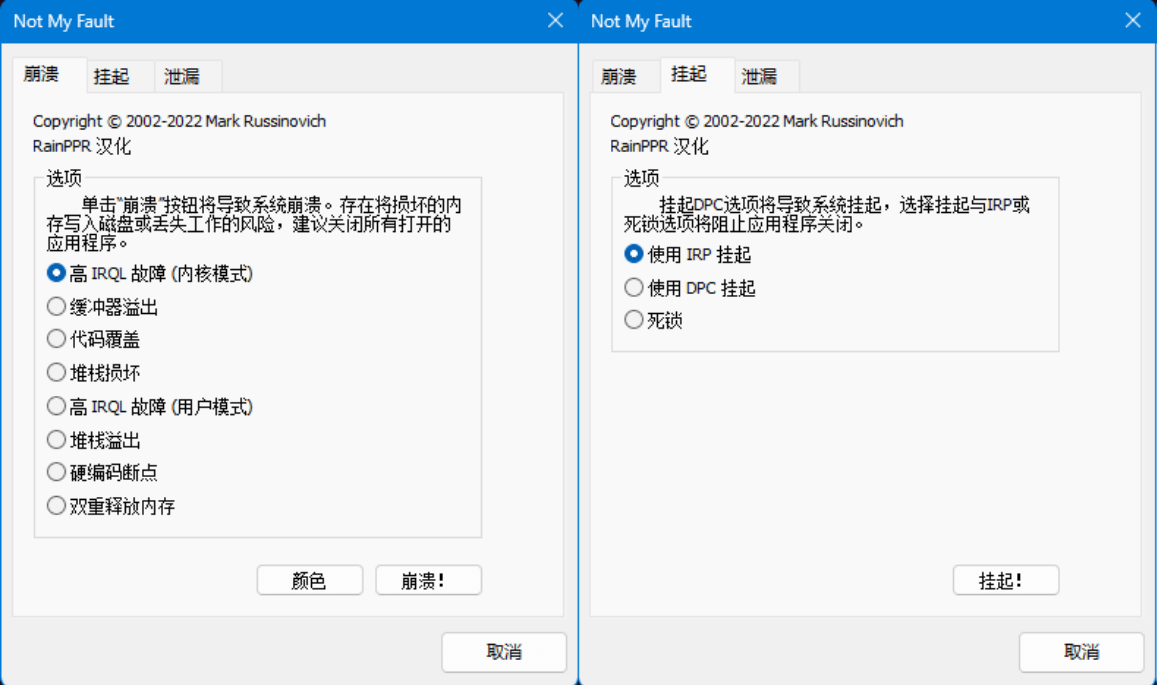The width and height of the screenshot is (1157, 685).
Task: Select the 堆栈损坏 crash option
Action: tap(57, 372)
